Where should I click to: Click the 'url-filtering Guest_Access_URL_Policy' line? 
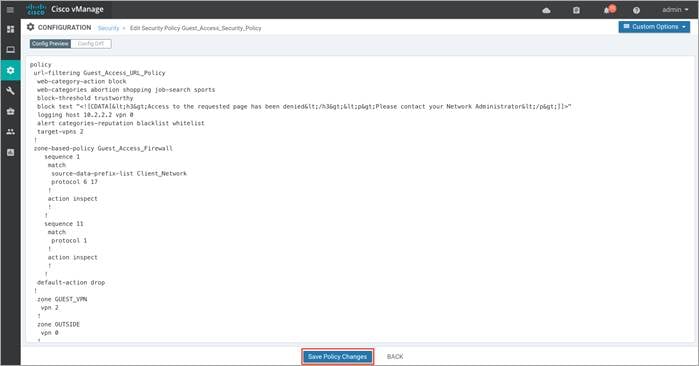99,73
